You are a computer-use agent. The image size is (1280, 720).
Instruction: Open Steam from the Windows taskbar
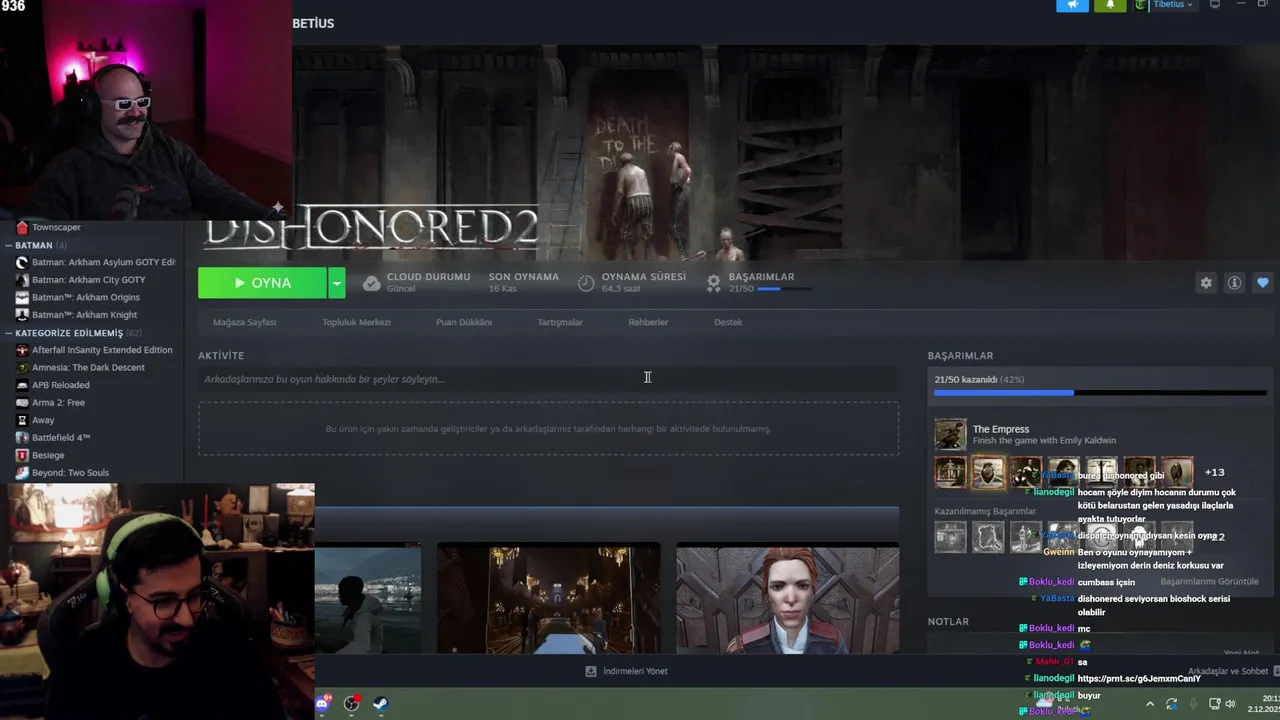[x=381, y=703]
